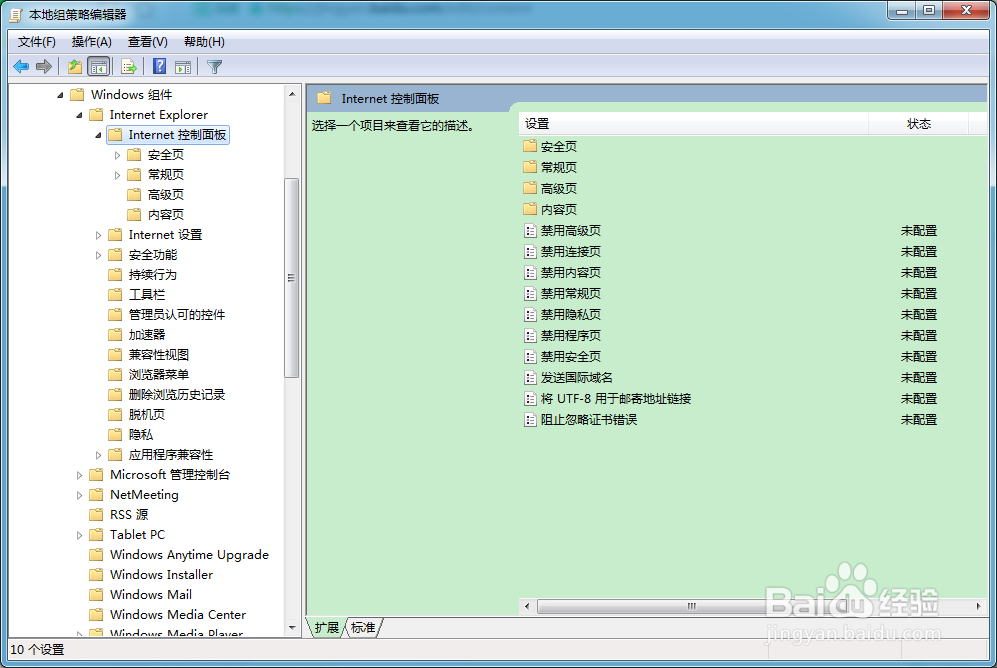Select the 兼容性视图 tree item

(159, 355)
